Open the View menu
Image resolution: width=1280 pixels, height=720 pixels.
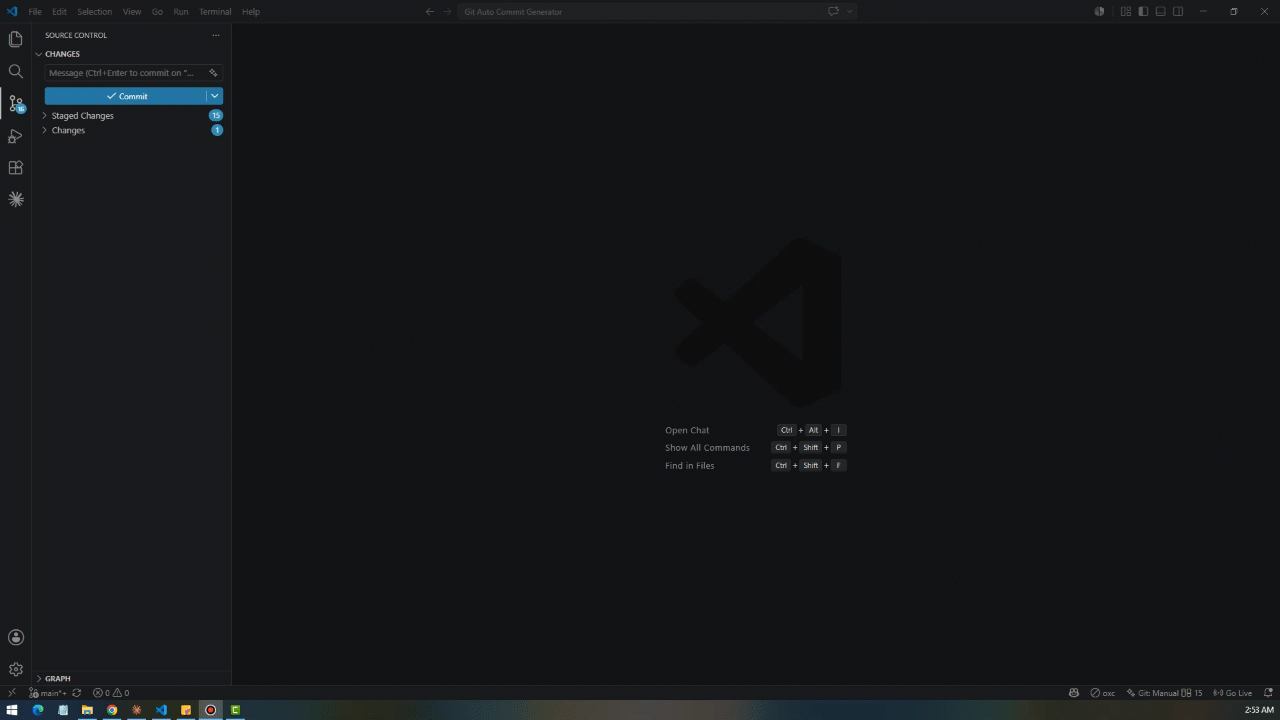pyautogui.click(x=132, y=12)
